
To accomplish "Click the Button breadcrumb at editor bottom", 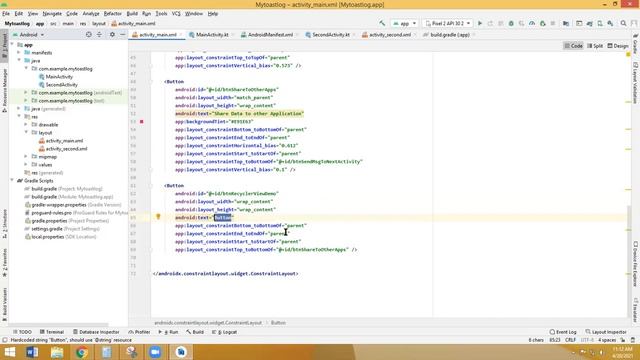I will (278, 323).
